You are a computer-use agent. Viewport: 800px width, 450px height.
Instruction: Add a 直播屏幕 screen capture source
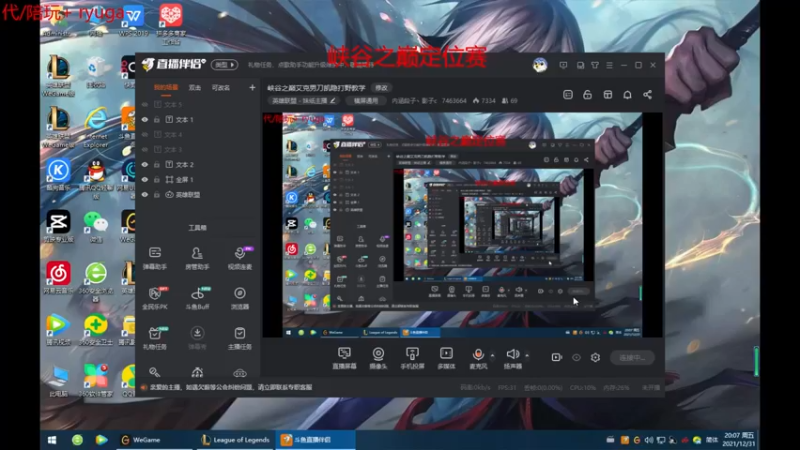click(x=344, y=358)
